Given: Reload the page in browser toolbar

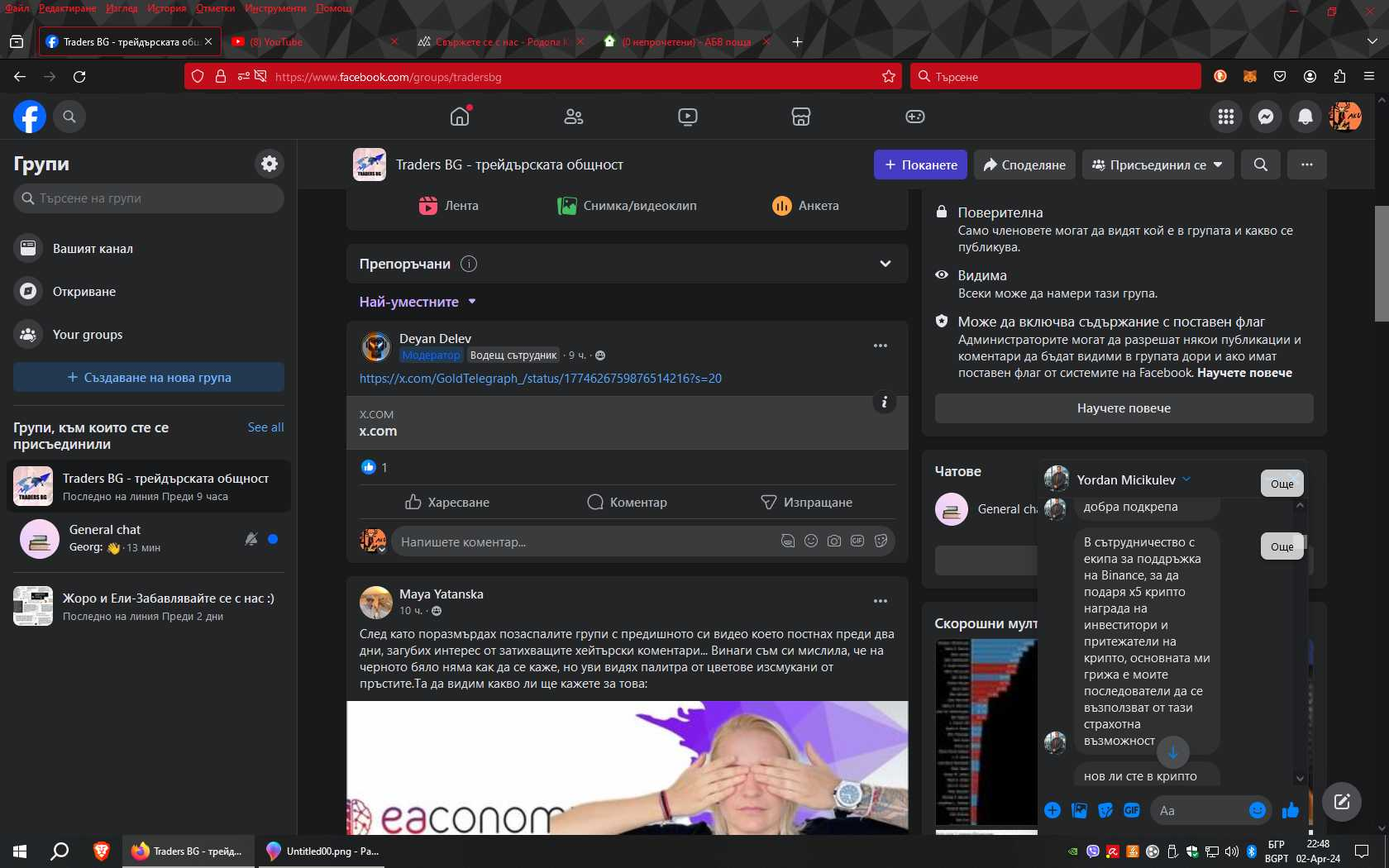Looking at the screenshot, I should coord(79,76).
